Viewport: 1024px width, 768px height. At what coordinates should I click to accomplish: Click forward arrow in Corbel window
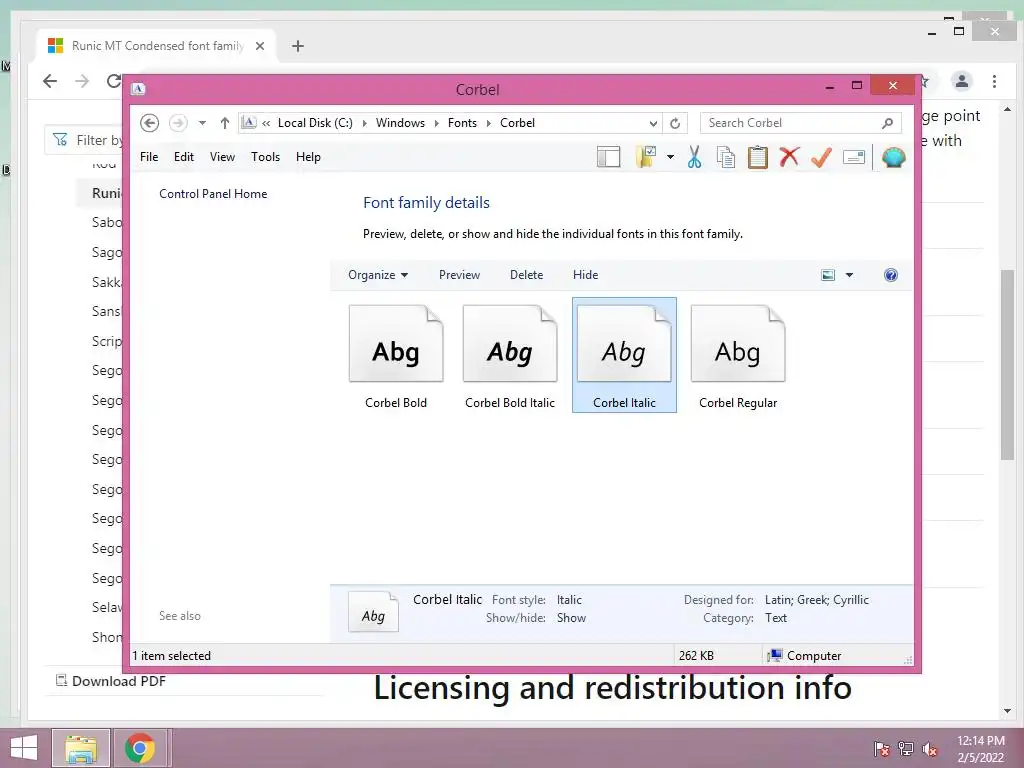178,123
